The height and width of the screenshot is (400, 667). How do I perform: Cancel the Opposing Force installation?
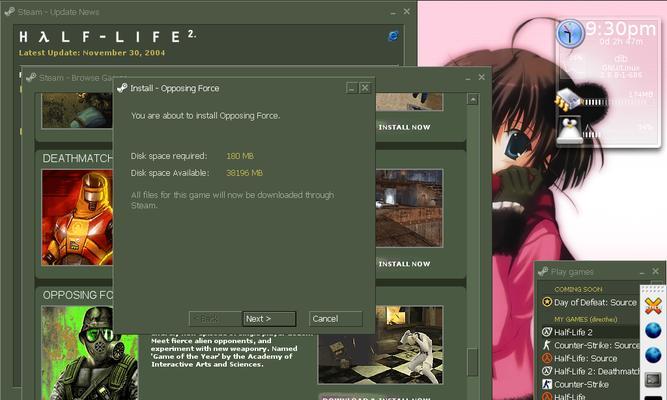tap(336, 319)
